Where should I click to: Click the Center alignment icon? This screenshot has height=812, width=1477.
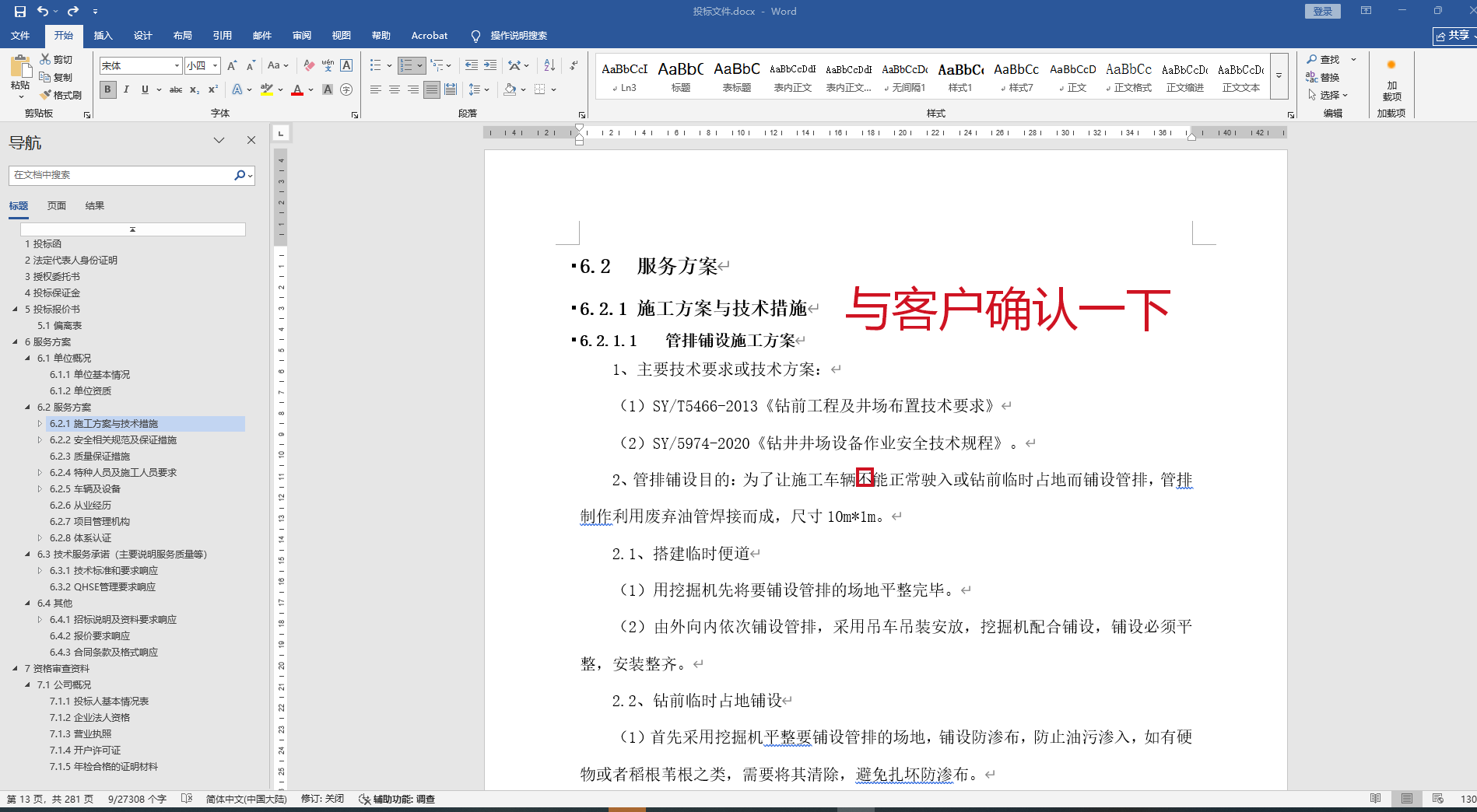pyautogui.click(x=395, y=90)
